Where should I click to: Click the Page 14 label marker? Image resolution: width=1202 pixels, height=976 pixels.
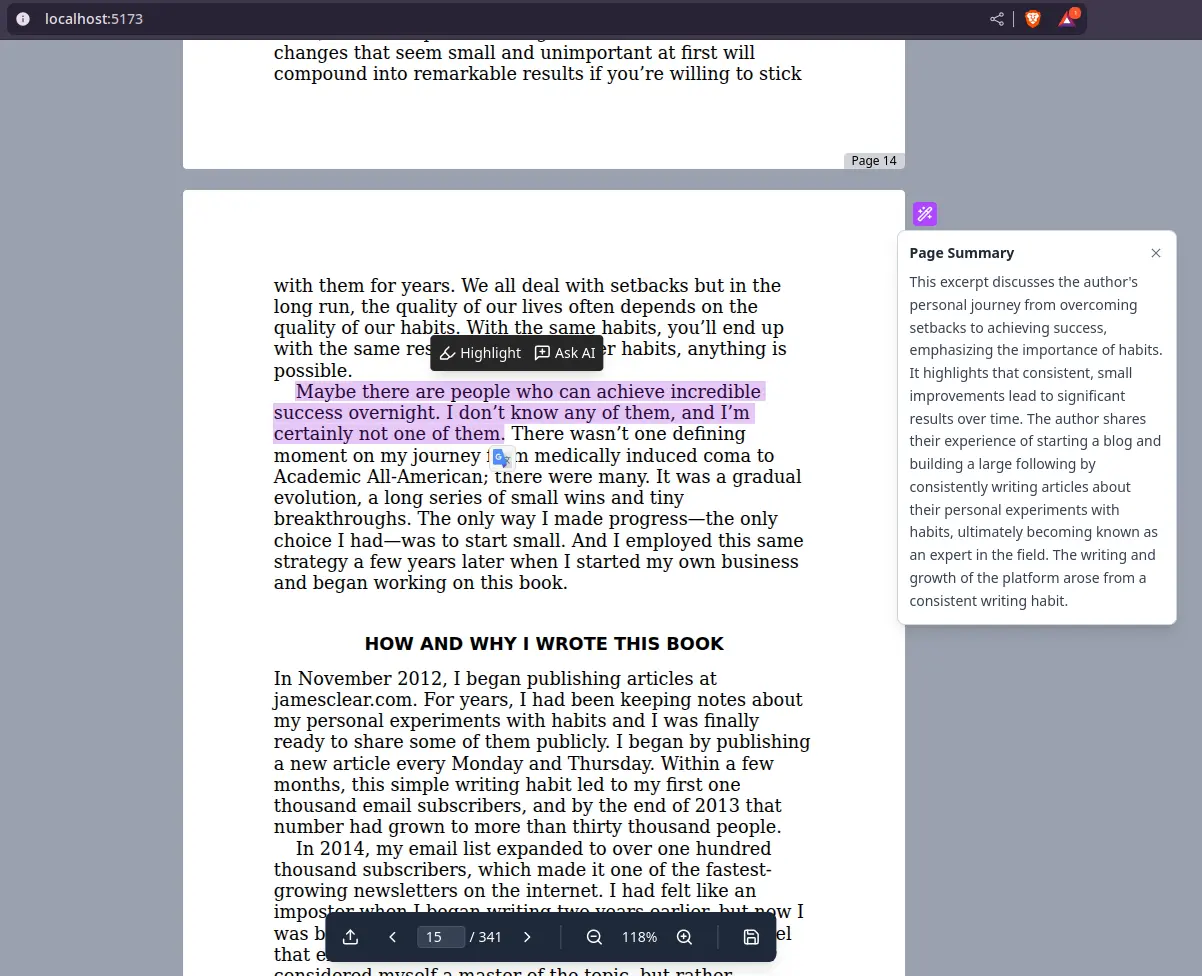click(874, 160)
